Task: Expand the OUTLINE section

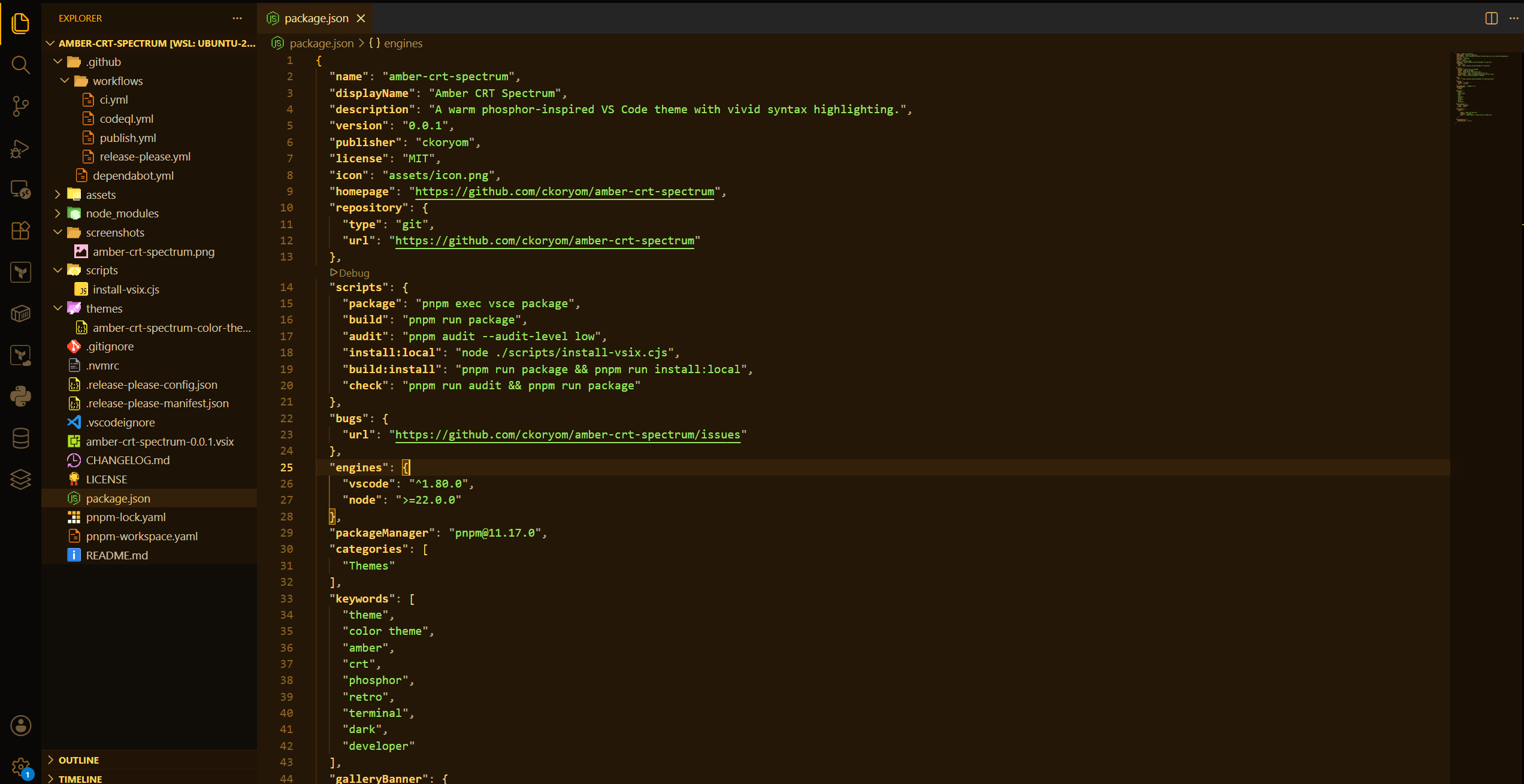Action: click(x=150, y=760)
